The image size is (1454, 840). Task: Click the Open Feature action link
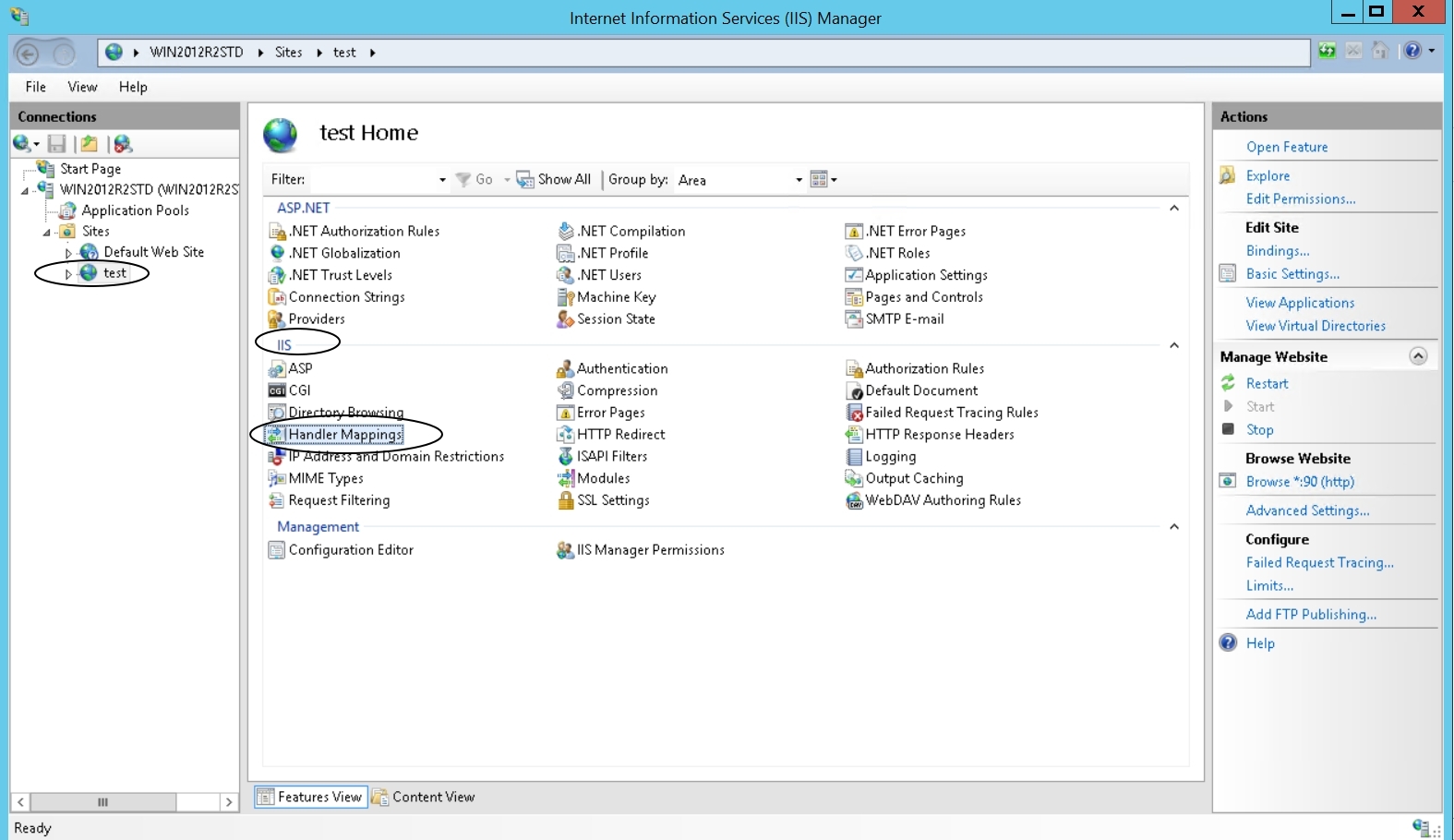tap(1287, 147)
